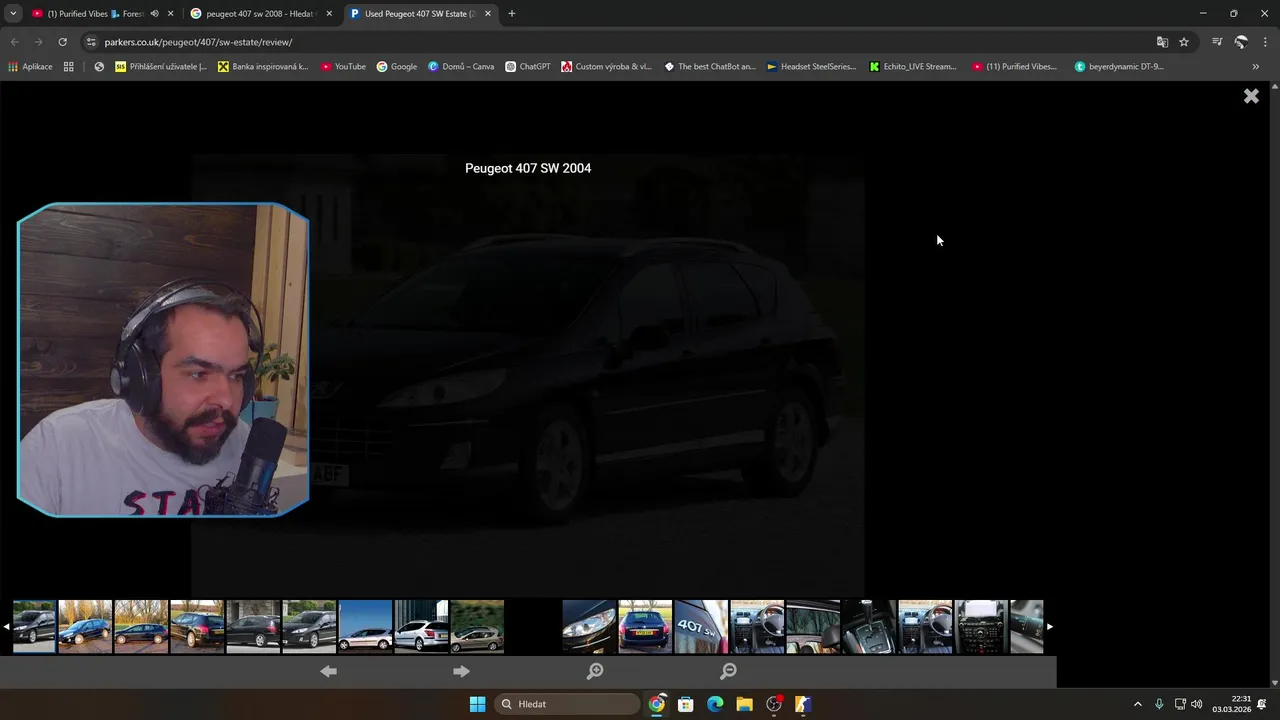This screenshot has height=720, width=1280.
Task: Open silver car against blue sky thumbnail
Action: coord(365,626)
